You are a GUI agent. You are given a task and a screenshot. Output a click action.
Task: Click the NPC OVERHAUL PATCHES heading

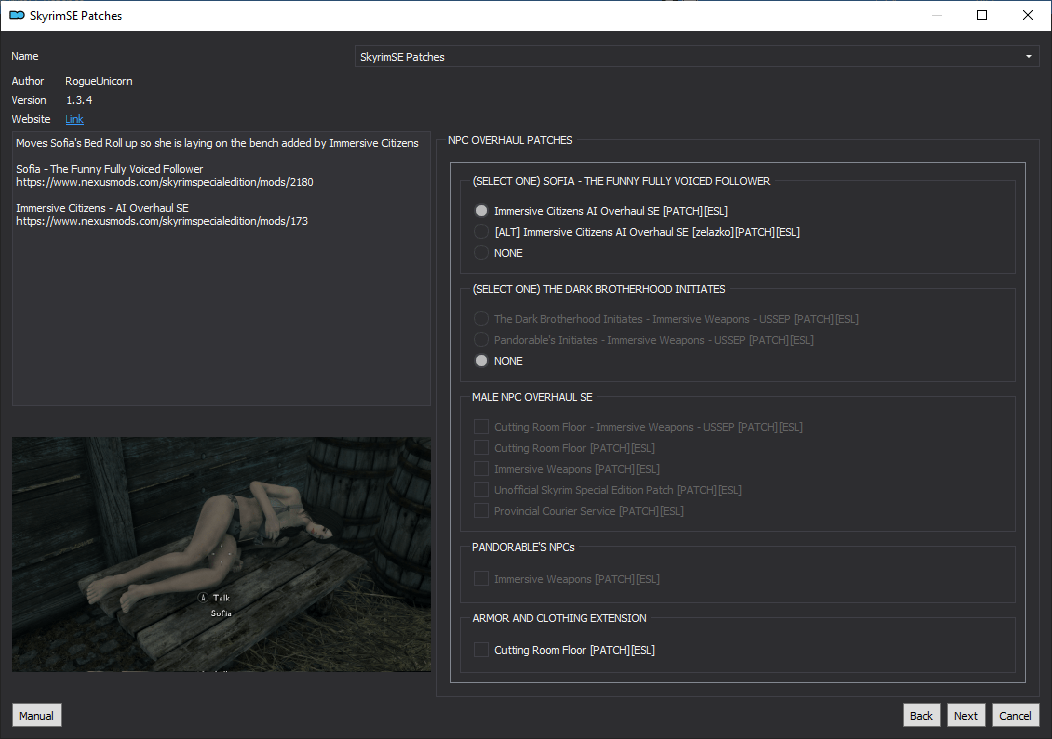click(x=510, y=140)
